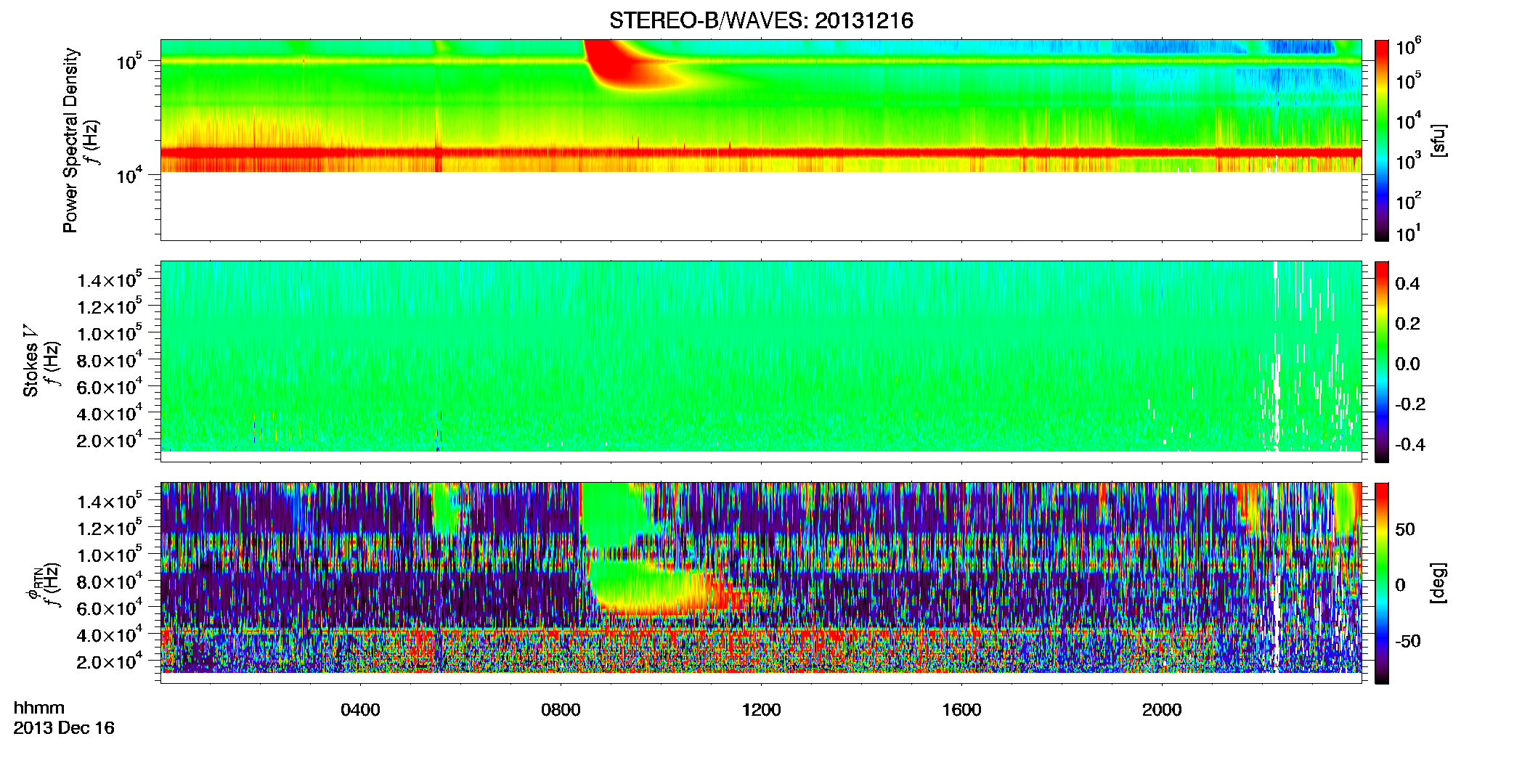Click the "1.4×10^5" frequency tick label in the Stokes V panel
This screenshot has height=784, width=1522.
tap(110, 279)
